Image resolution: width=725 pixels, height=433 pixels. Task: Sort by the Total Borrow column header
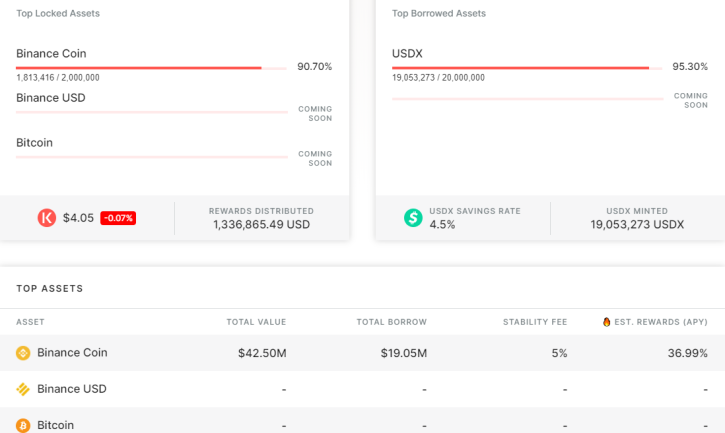pos(392,322)
